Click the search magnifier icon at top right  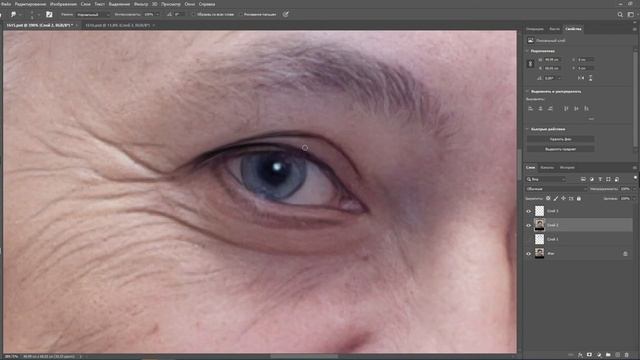620,14
